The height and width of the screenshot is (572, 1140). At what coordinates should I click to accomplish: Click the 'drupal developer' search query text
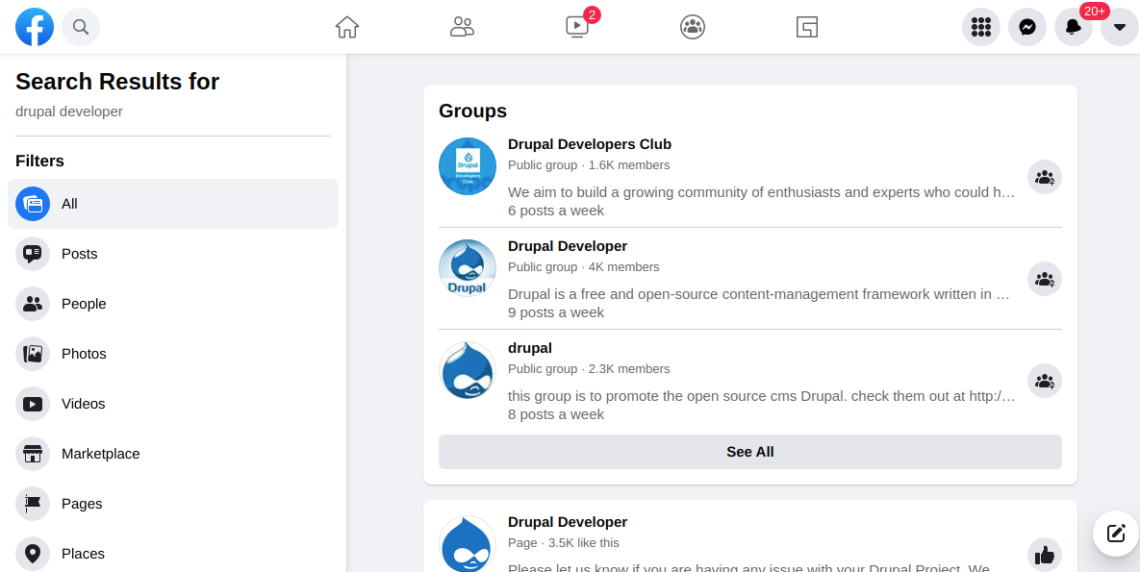[69, 111]
